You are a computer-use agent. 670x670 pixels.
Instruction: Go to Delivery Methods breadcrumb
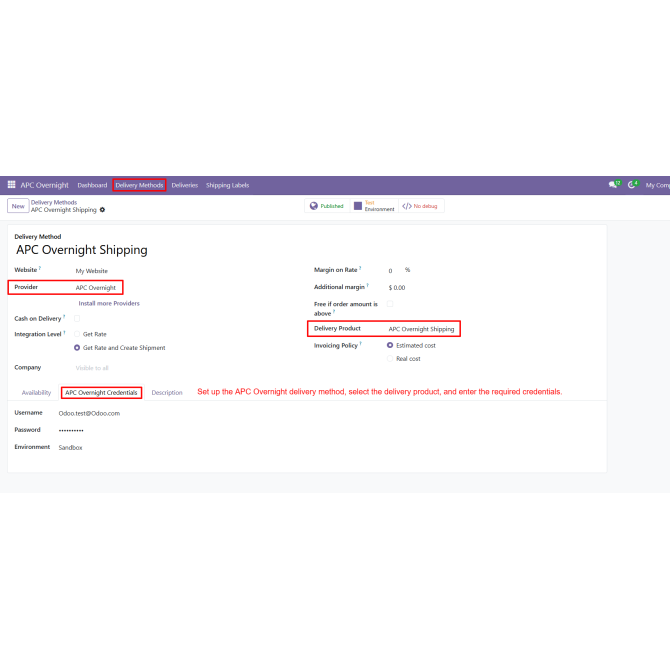pyautogui.click(x=54, y=203)
